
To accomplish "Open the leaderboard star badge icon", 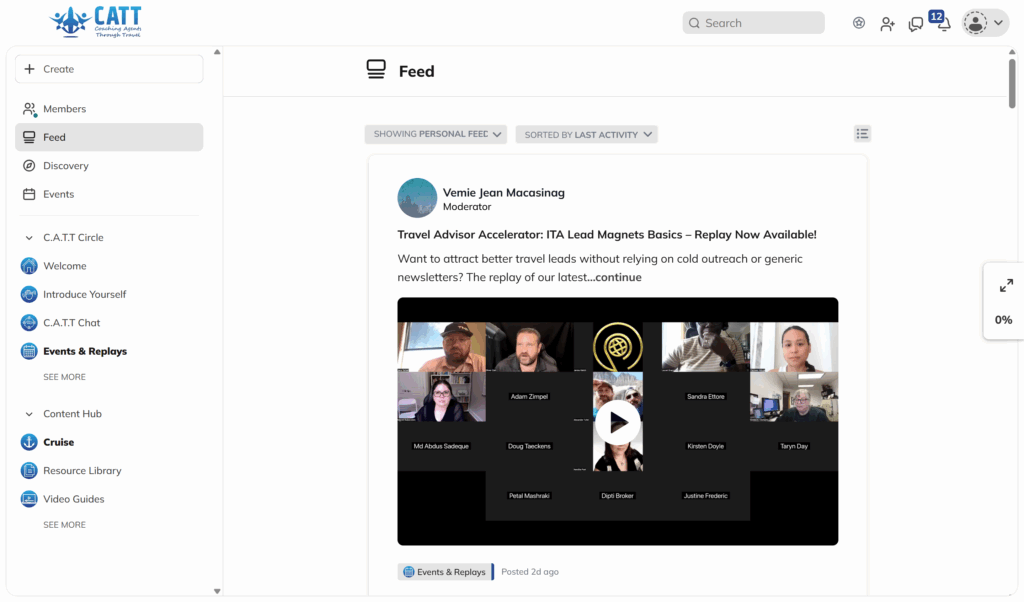I will click(x=859, y=23).
